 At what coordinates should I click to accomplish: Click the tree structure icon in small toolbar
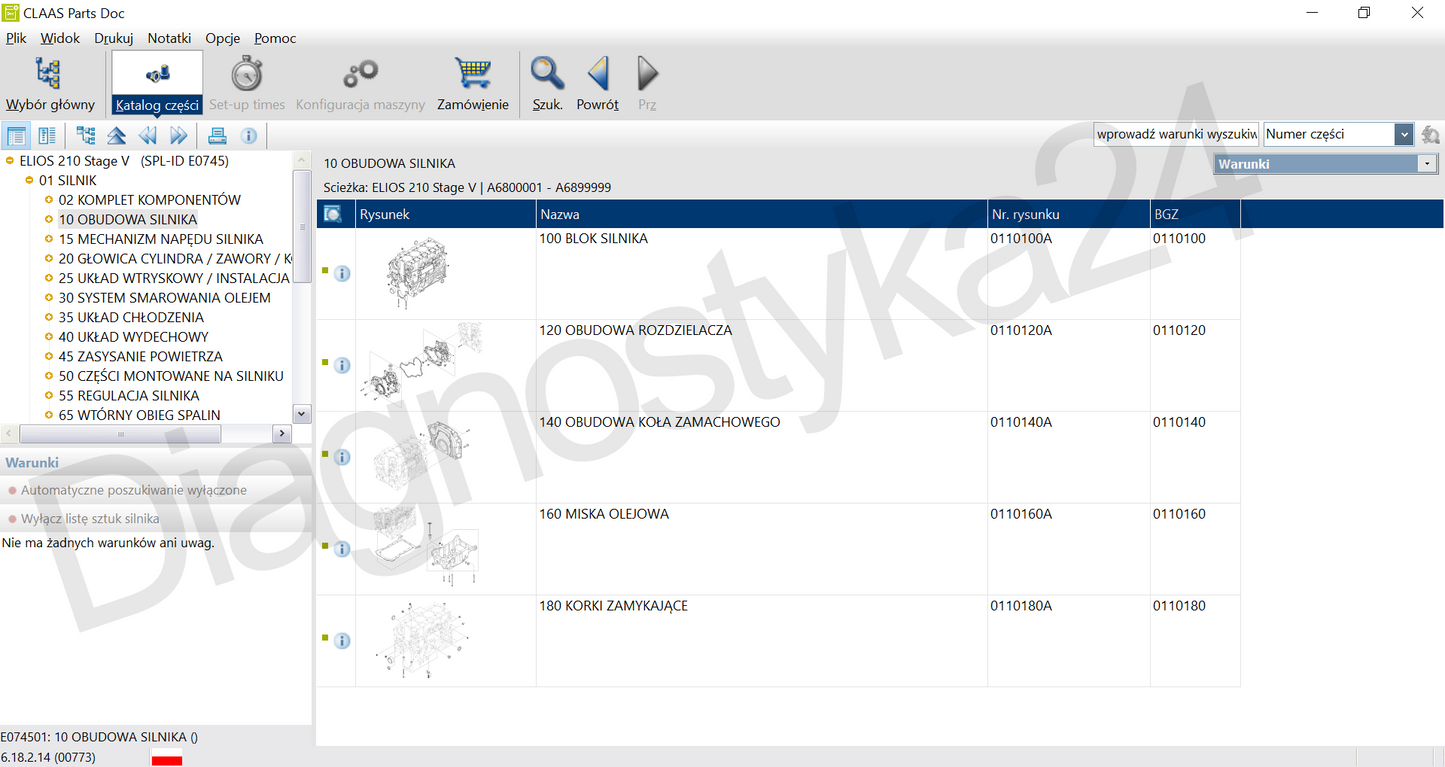[x=86, y=136]
